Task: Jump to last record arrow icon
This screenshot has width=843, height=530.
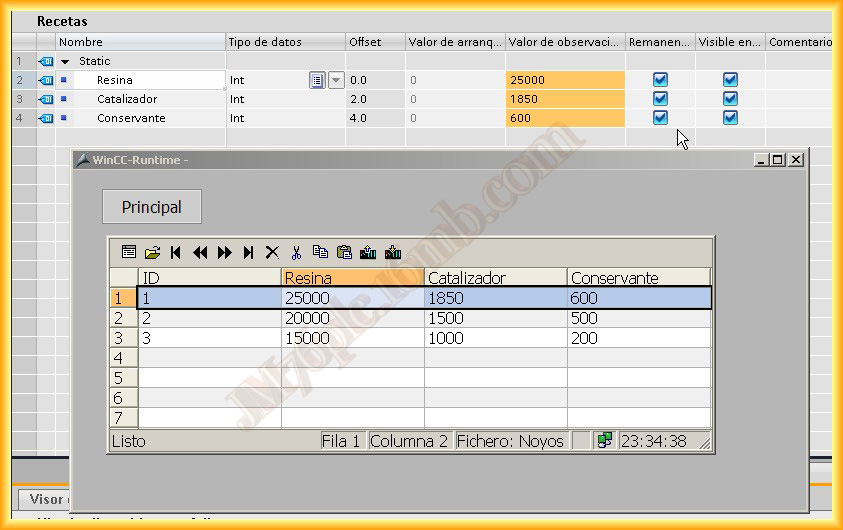Action: pos(248,252)
